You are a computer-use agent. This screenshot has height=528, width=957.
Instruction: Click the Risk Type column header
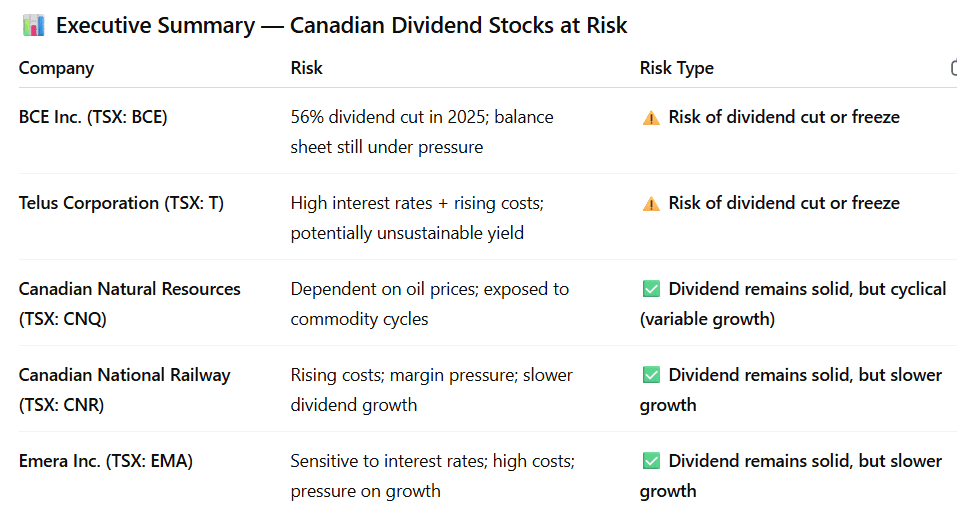click(676, 68)
